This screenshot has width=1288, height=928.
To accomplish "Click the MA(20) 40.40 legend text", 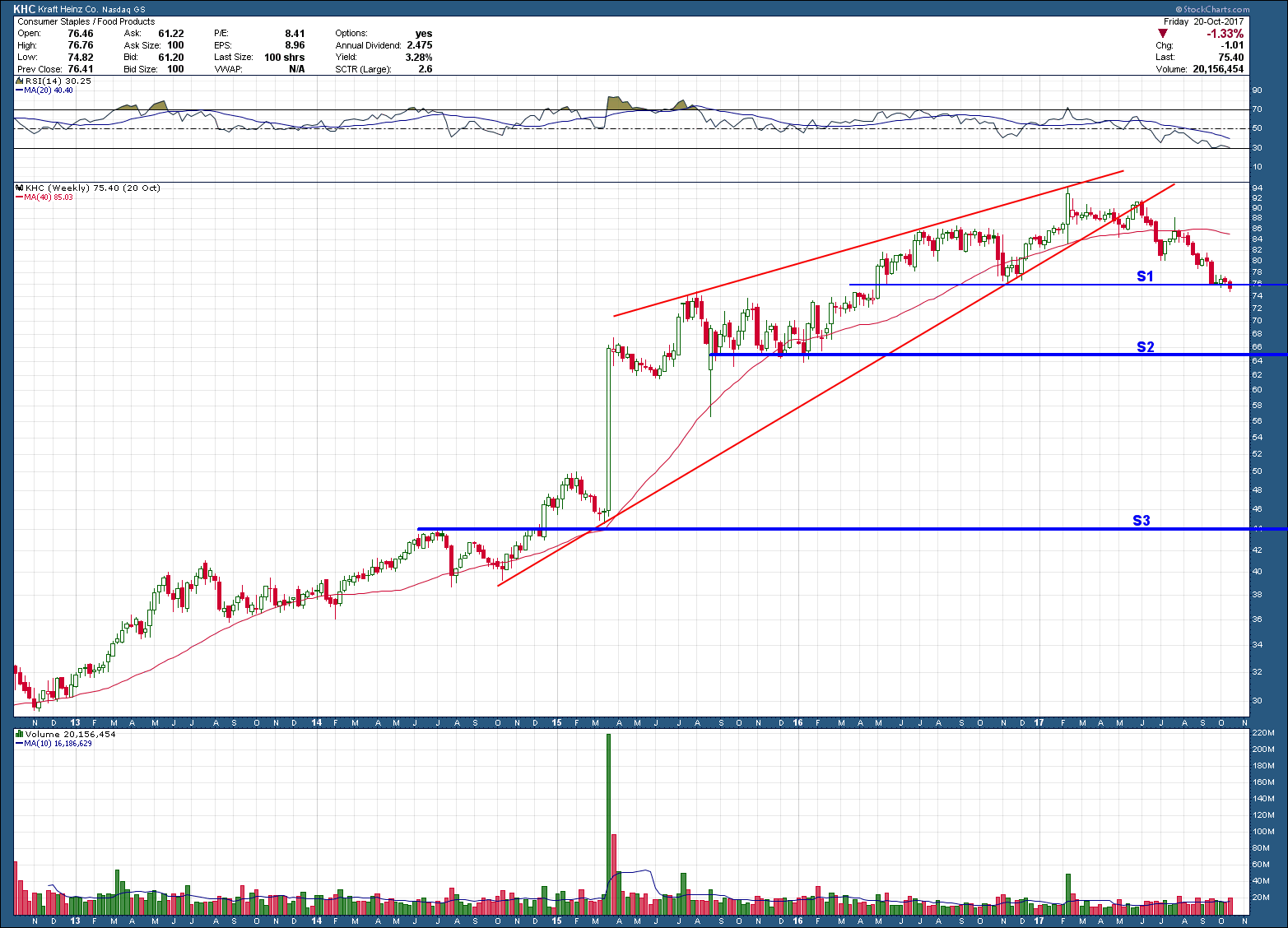I will (49, 90).
